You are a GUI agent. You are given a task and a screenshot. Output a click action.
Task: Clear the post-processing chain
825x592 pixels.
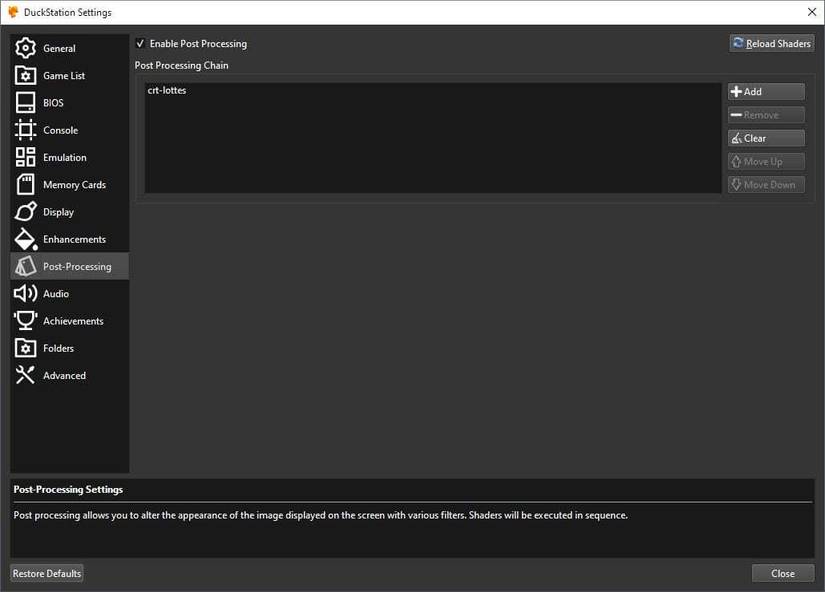(765, 137)
